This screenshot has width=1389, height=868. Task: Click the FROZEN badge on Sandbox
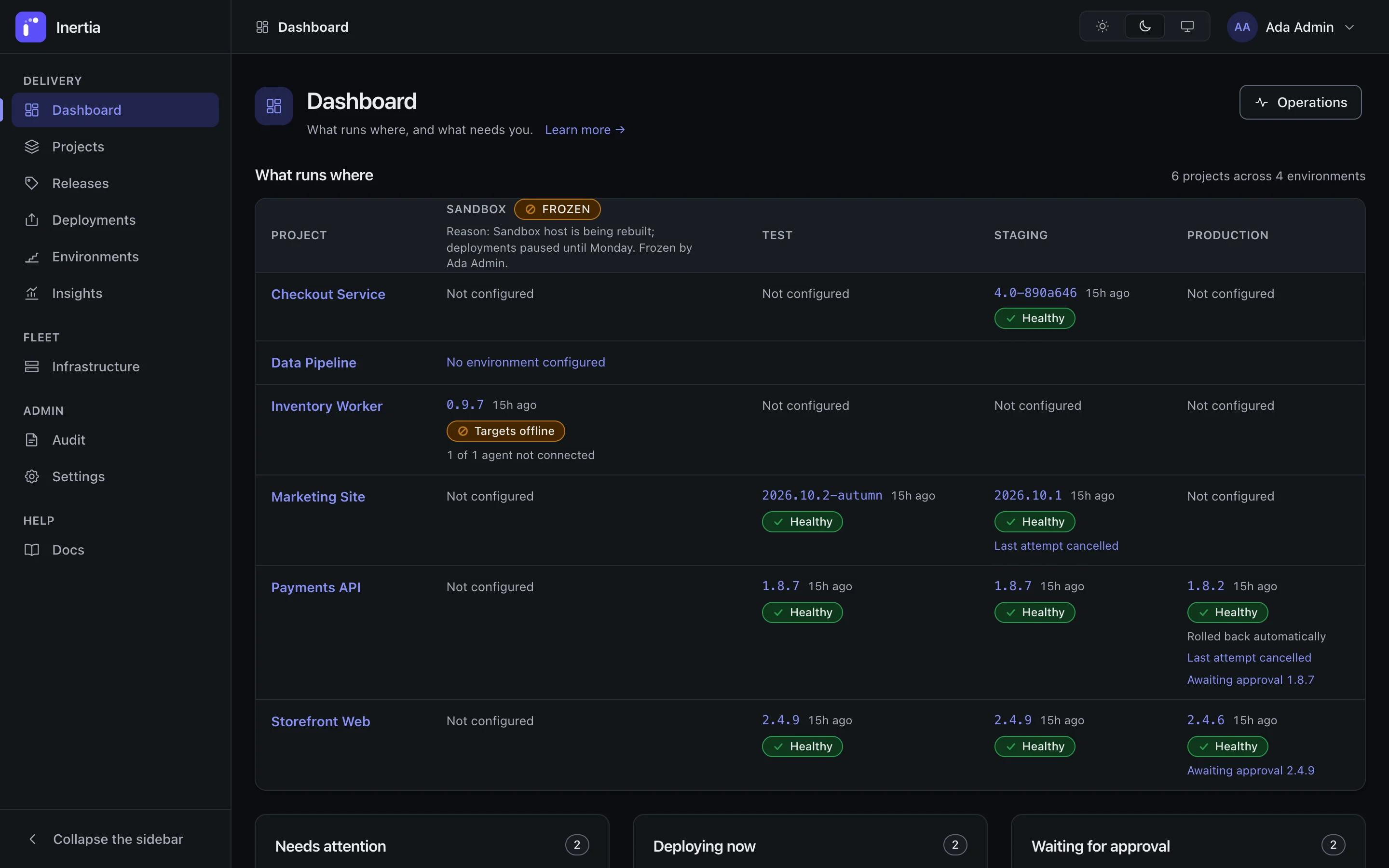coord(558,209)
